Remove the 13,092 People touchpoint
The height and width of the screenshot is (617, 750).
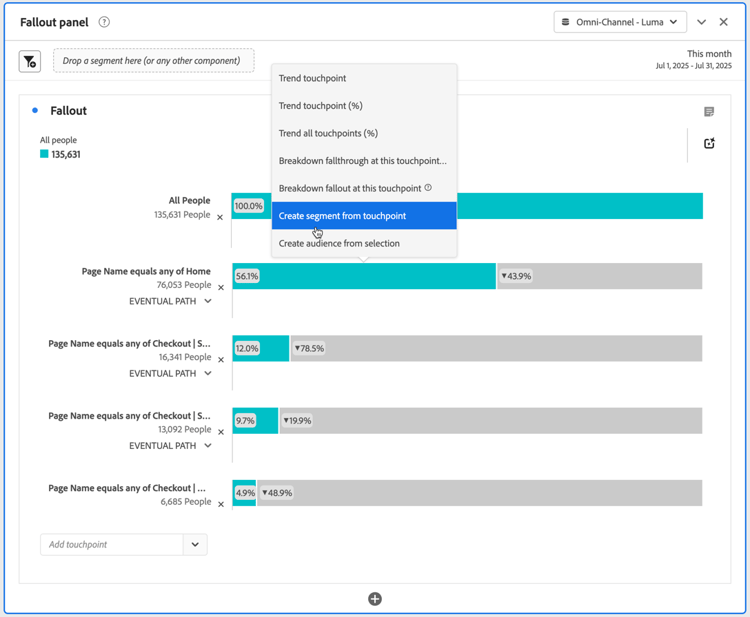221,432
